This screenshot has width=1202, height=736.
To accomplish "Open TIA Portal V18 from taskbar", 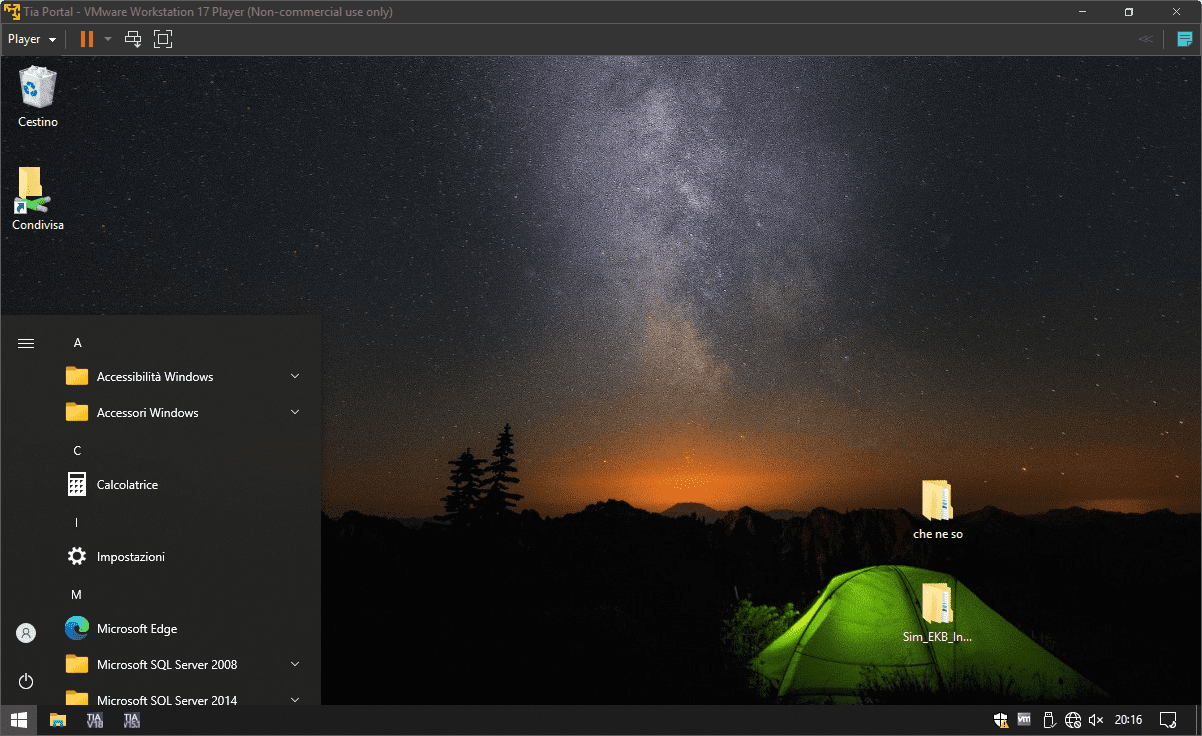I will [95, 720].
